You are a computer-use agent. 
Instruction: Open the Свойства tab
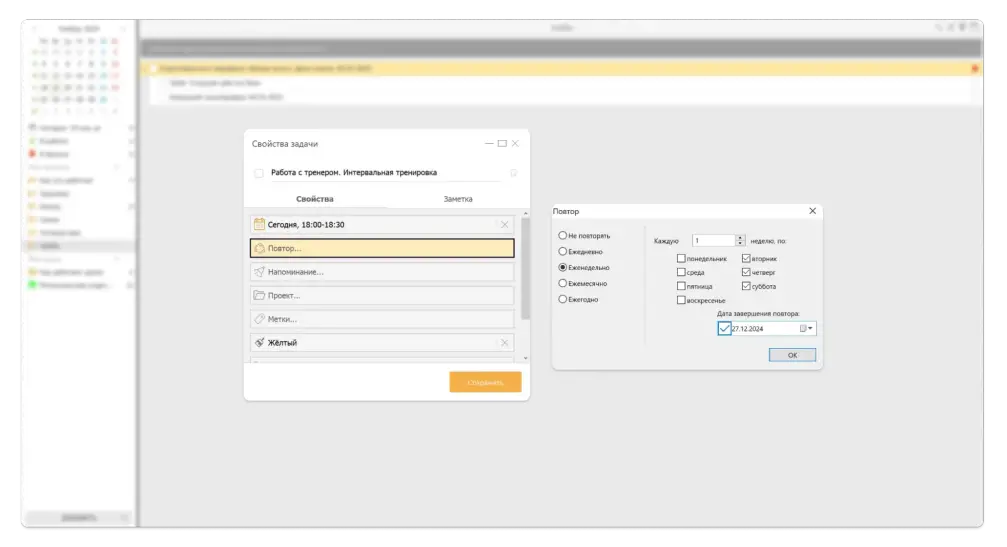315,199
